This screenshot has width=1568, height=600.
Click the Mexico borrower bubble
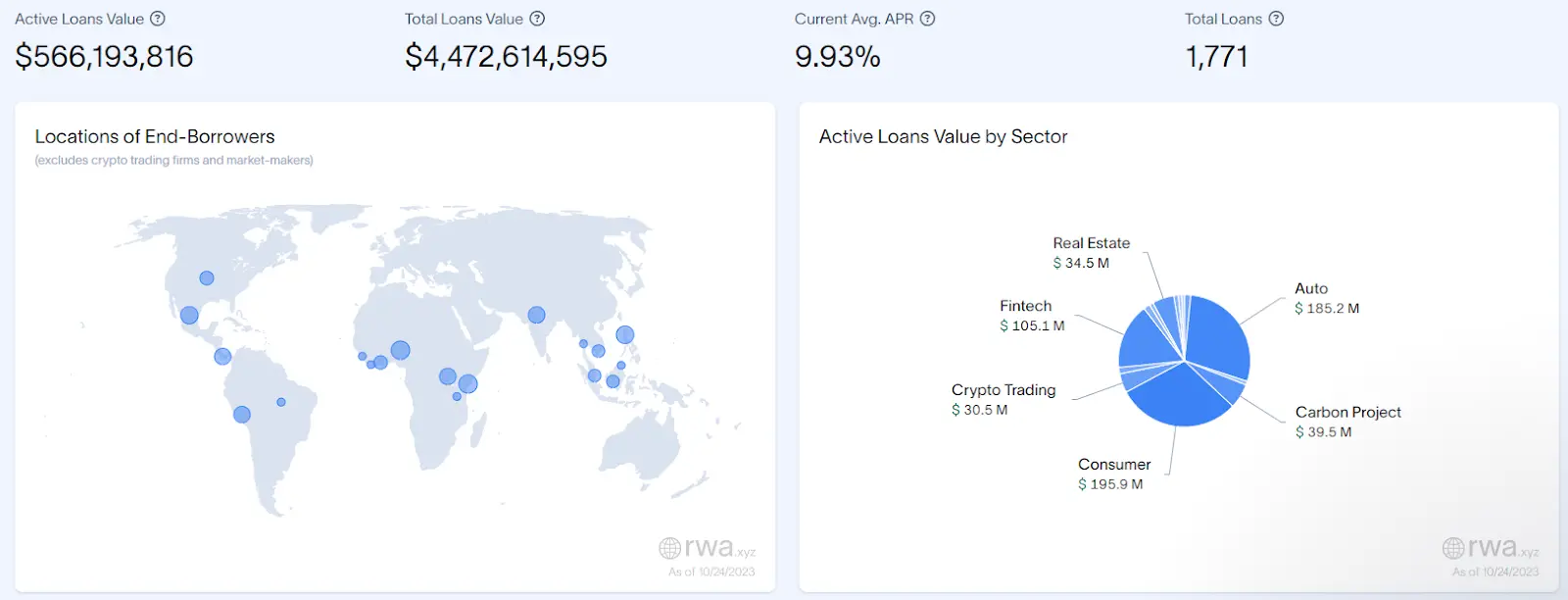[x=189, y=316]
